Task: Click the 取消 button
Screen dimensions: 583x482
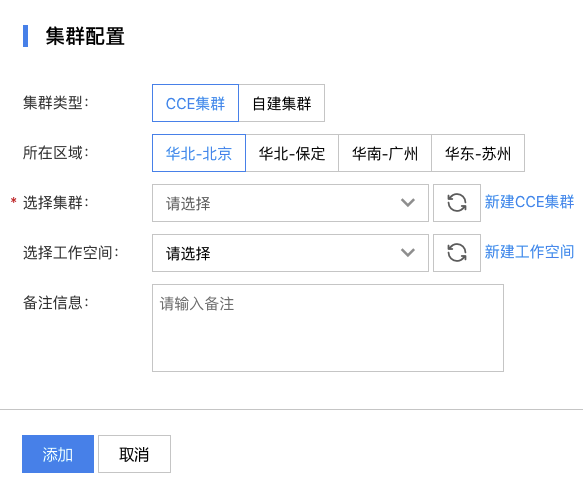Action: (134, 454)
